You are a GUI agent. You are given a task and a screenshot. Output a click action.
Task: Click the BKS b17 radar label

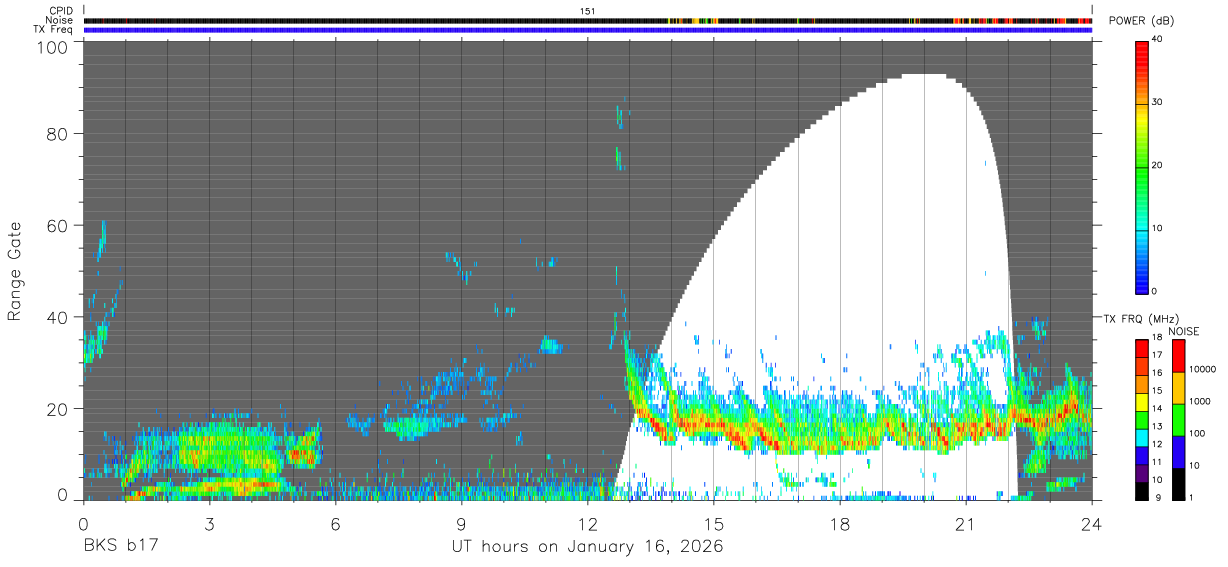click(121, 547)
